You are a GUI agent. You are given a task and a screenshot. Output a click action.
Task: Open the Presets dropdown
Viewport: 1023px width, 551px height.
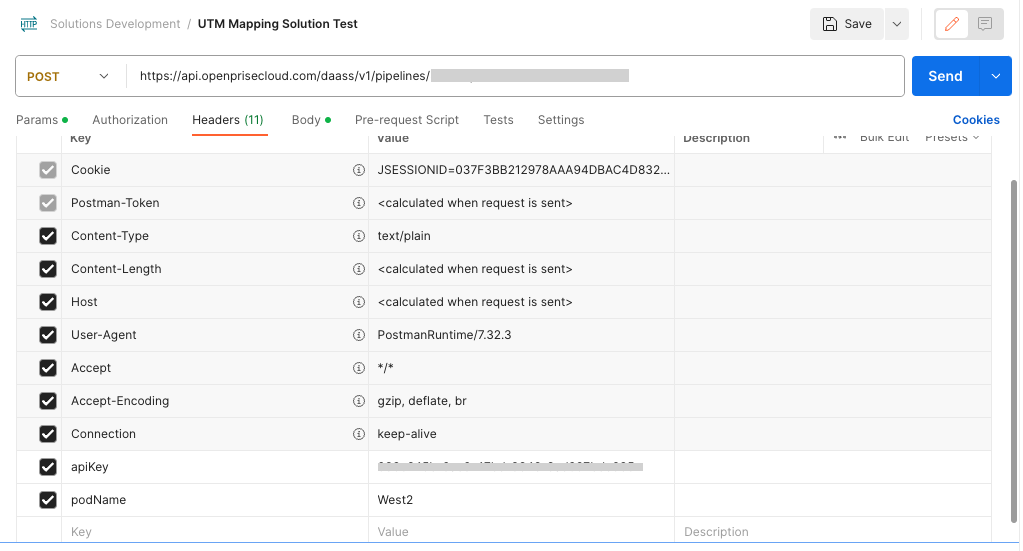(952, 138)
